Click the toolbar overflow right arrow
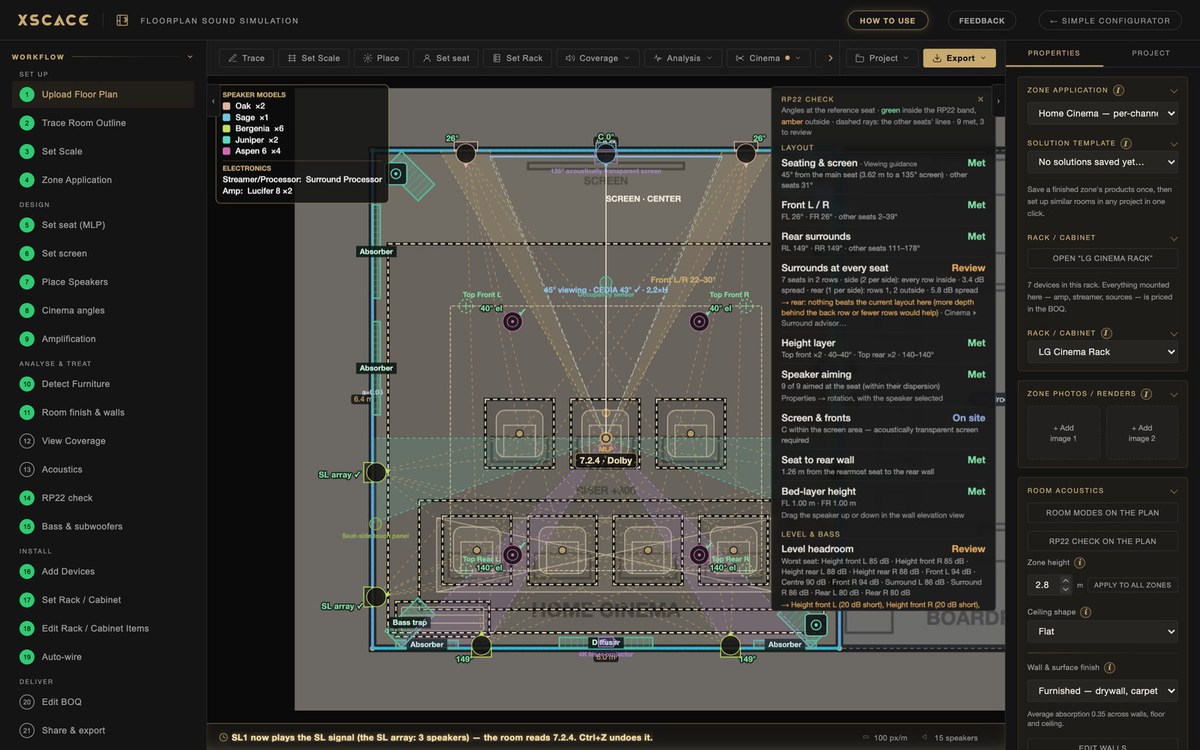The width and height of the screenshot is (1200, 750). click(830, 58)
